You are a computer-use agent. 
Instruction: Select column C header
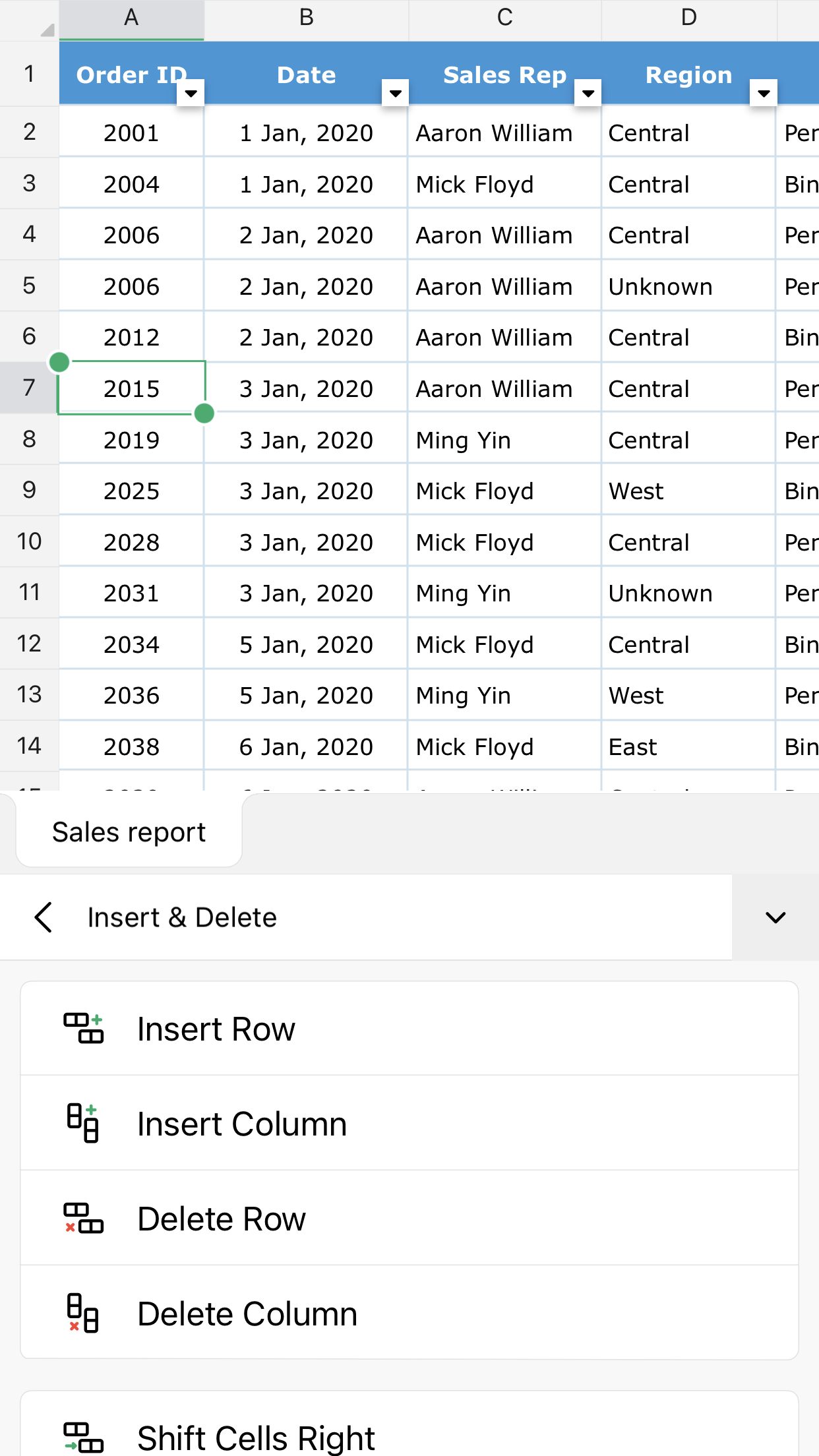(504, 18)
